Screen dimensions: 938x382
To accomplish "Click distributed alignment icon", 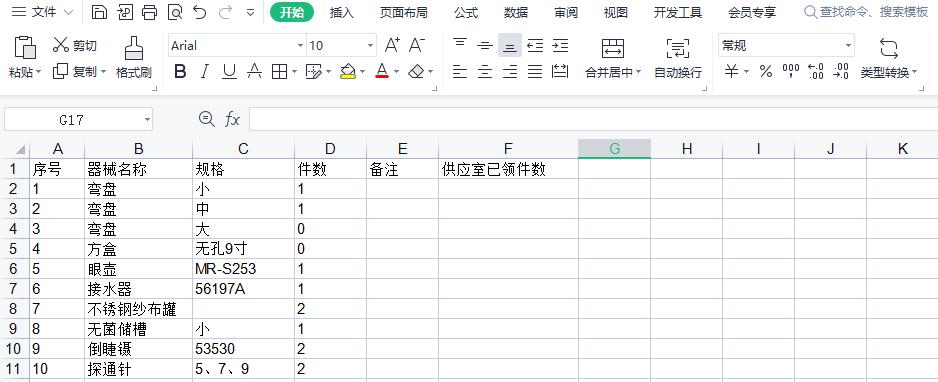I will click(560, 72).
